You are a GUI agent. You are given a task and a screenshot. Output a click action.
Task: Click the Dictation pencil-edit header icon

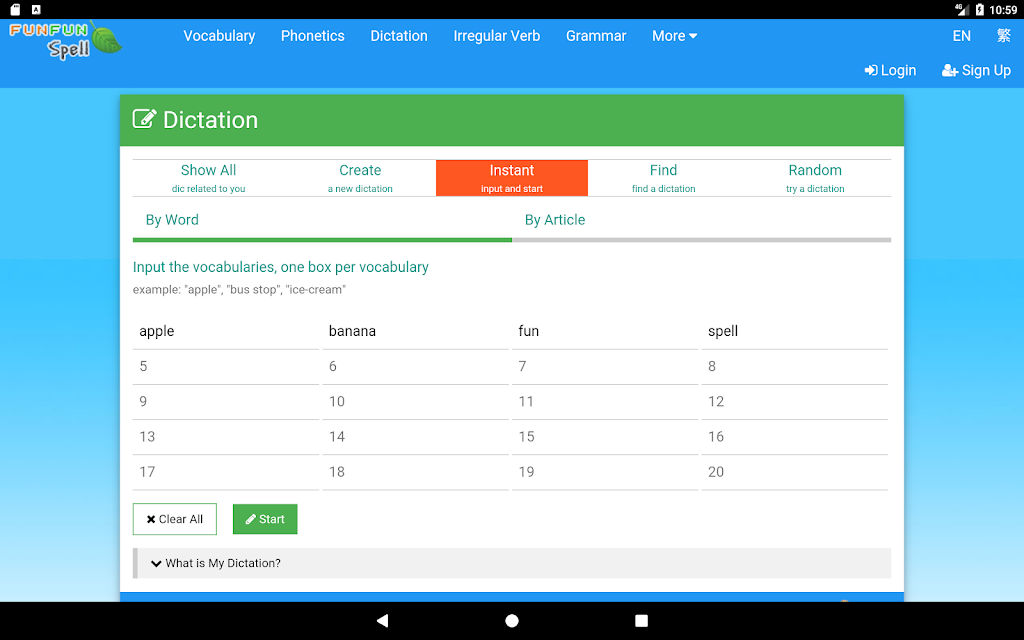(x=144, y=120)
